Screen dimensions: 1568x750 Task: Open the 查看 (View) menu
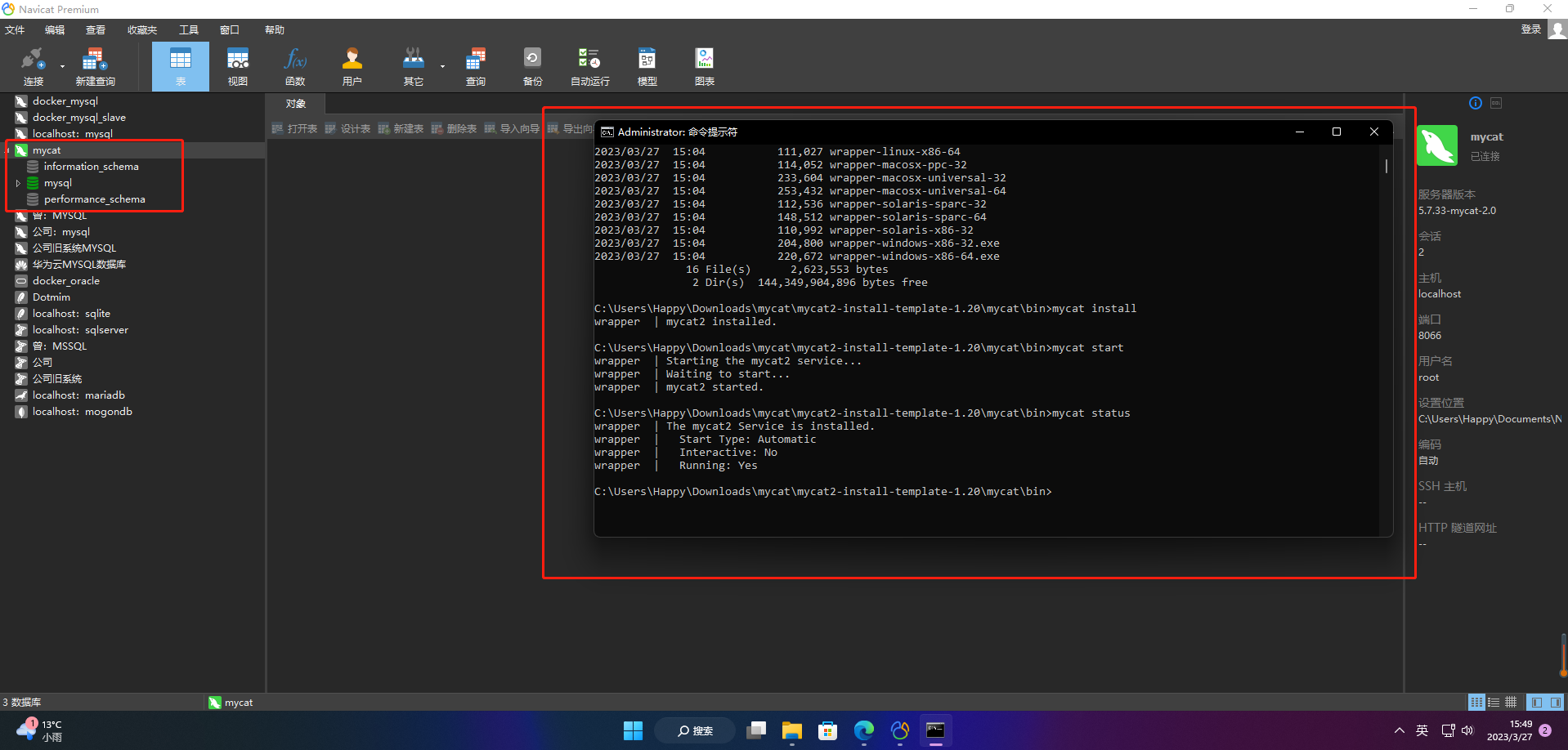point(96,30)
